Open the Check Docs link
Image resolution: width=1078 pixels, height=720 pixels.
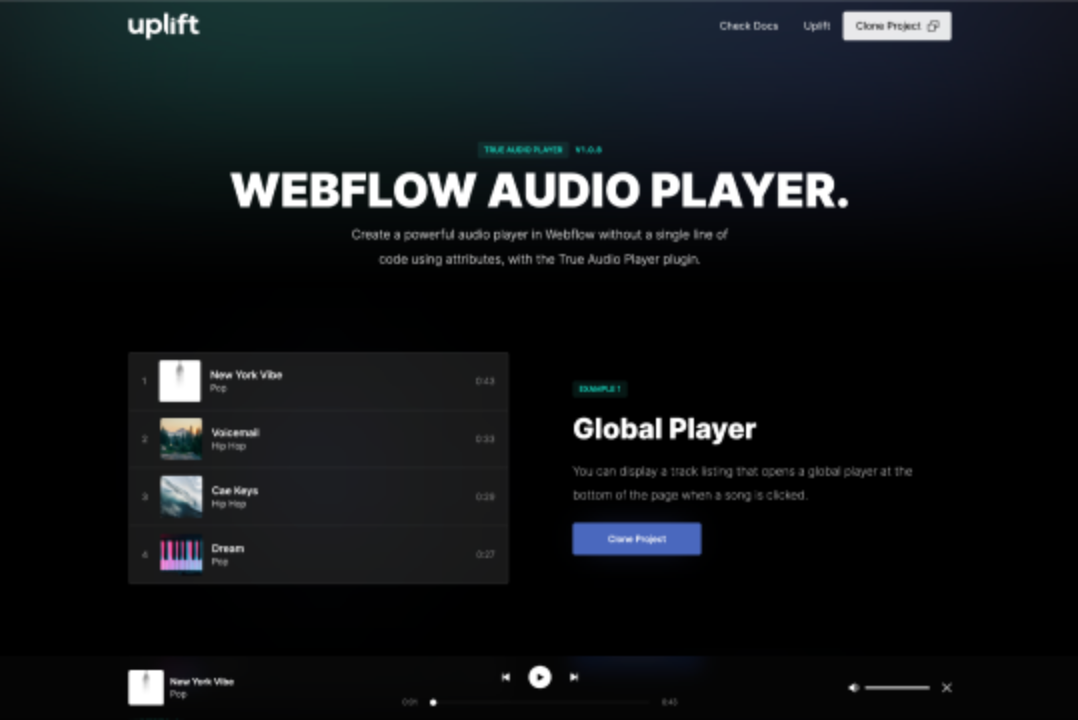point(749,26)
